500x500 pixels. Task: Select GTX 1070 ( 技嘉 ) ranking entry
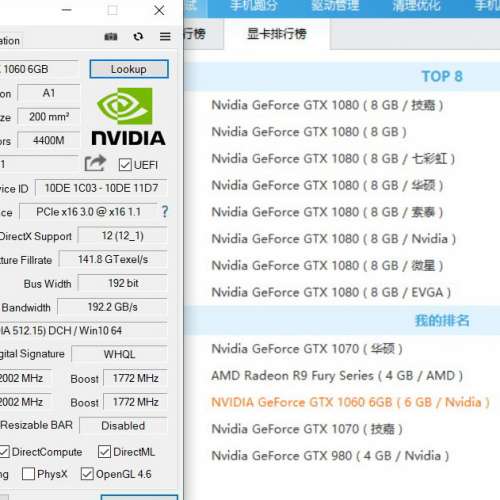pos(307,429)
